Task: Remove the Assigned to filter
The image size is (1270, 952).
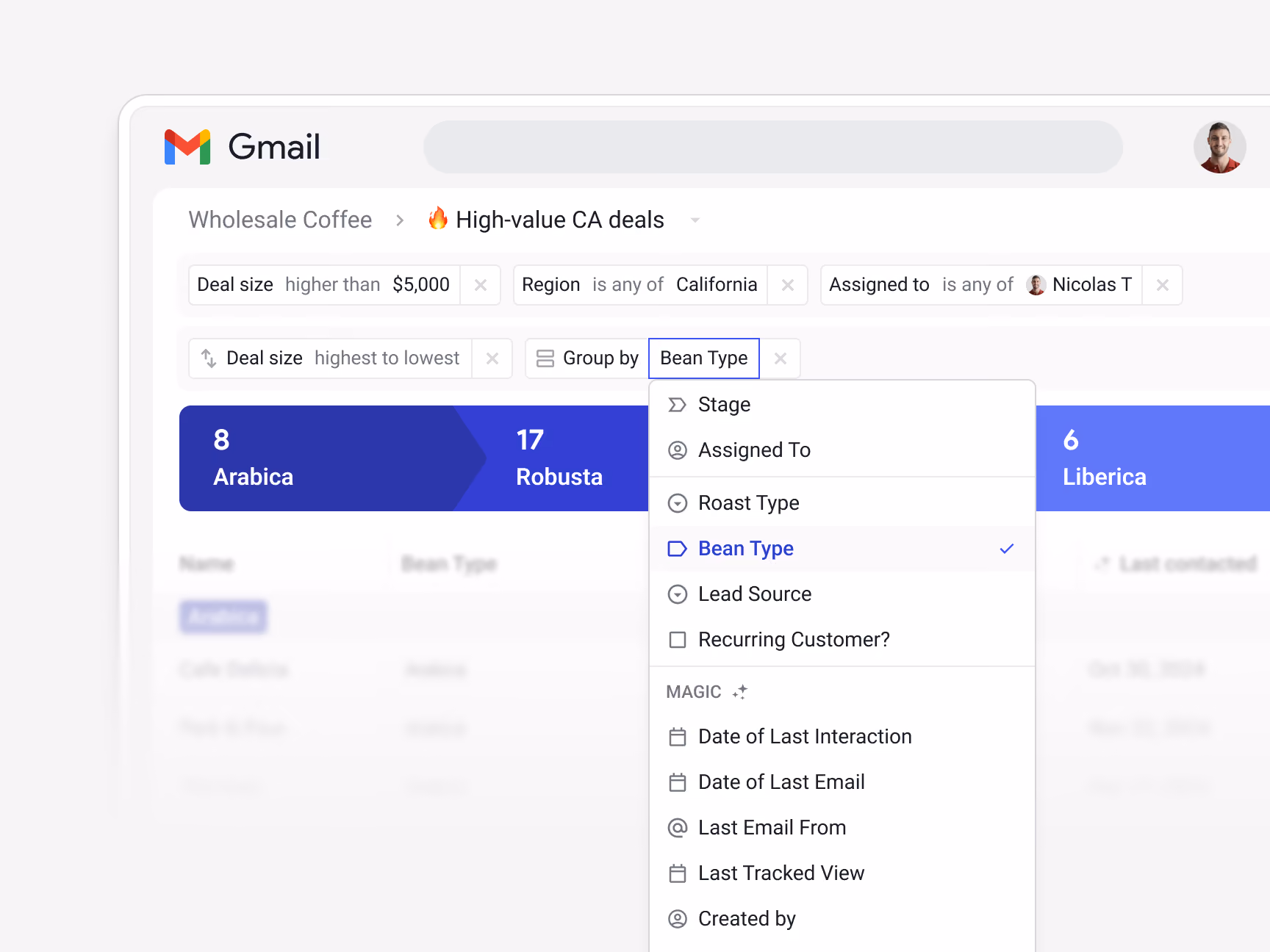Action: (x=1163, y=285)
